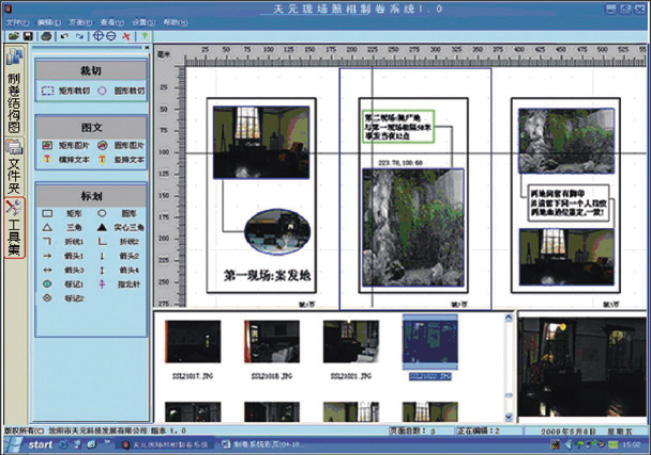The height and width of the screenshot is (455, 651).
Task: Close the tool panel with small x
Action: pos(147,48)
